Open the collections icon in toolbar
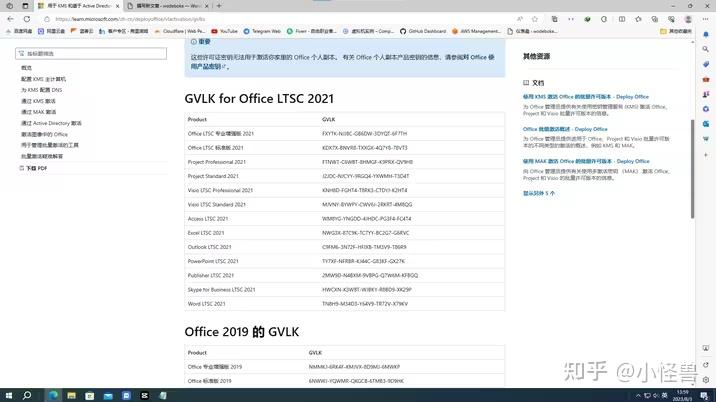Screen dimensions: 716x402 [655, 19]
